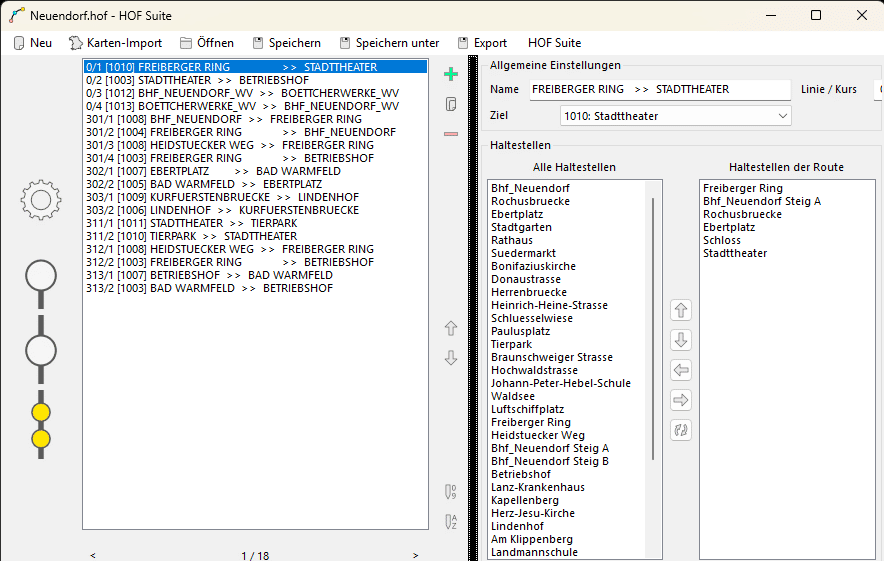Open the Ziel dropdown showing 1010: Stadttheater
Viewport: 884px width, 561px height.
click(x=675, y=116)
